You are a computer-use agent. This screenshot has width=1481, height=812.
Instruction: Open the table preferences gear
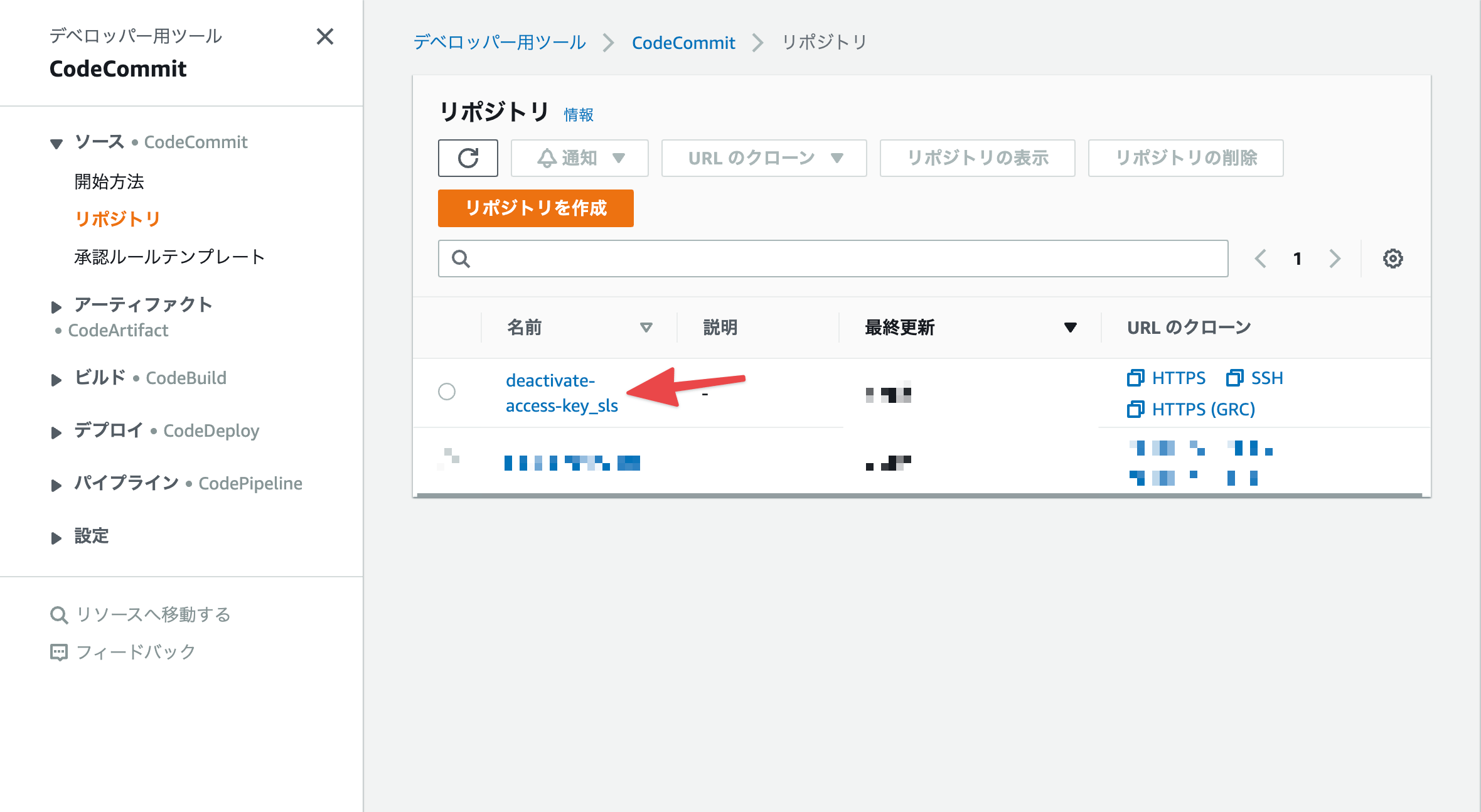1393,258
